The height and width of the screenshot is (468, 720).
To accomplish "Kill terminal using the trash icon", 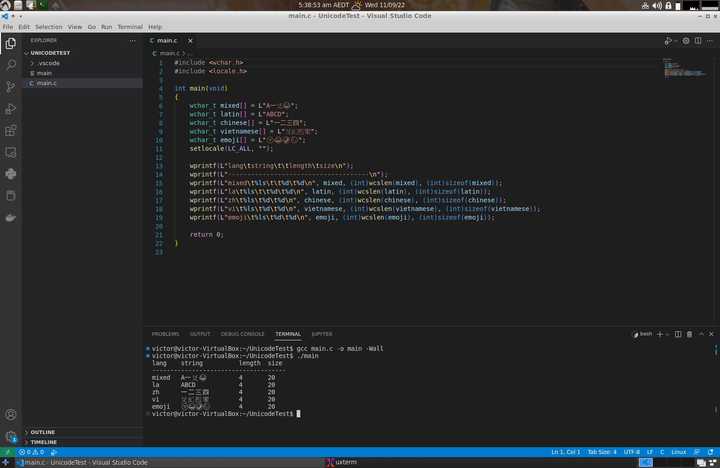I will coord(689,334).
